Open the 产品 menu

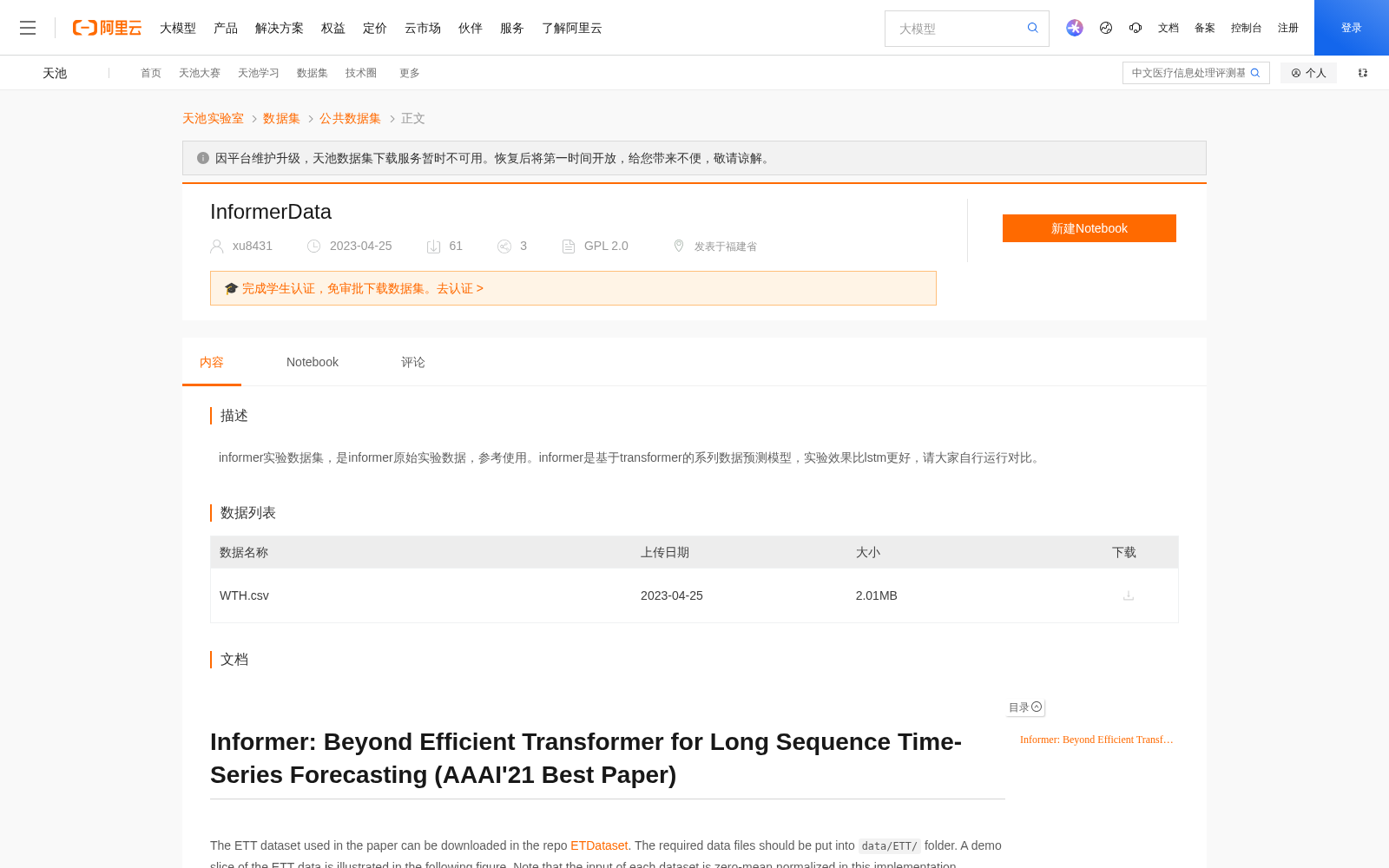[226, 28]
